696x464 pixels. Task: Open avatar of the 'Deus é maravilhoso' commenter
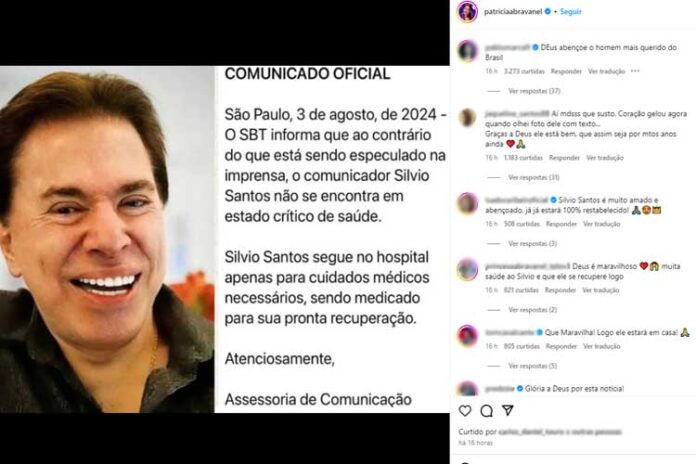(x=467, y=270)
